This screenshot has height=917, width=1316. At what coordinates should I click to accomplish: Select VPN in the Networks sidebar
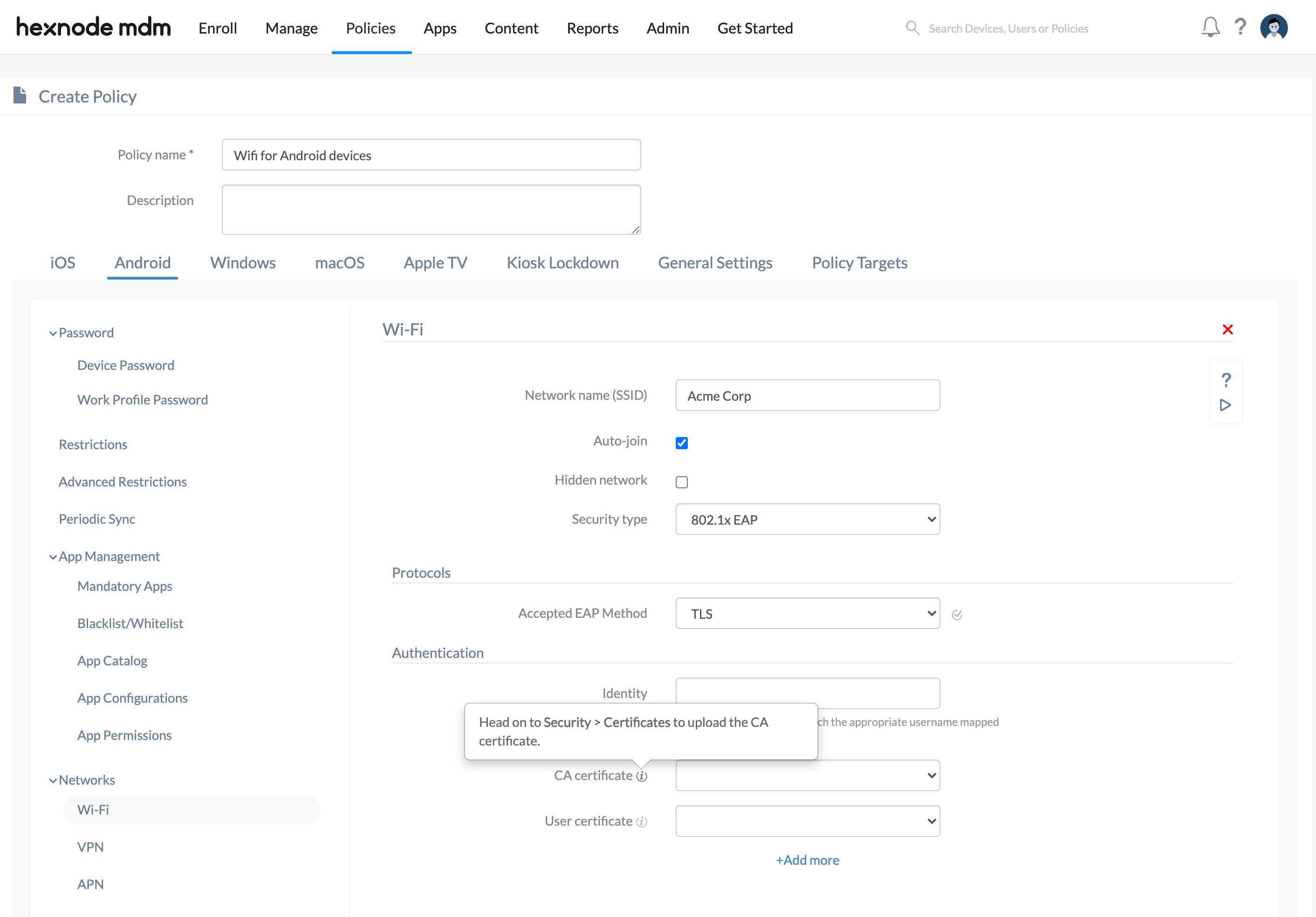click(90, 847)
